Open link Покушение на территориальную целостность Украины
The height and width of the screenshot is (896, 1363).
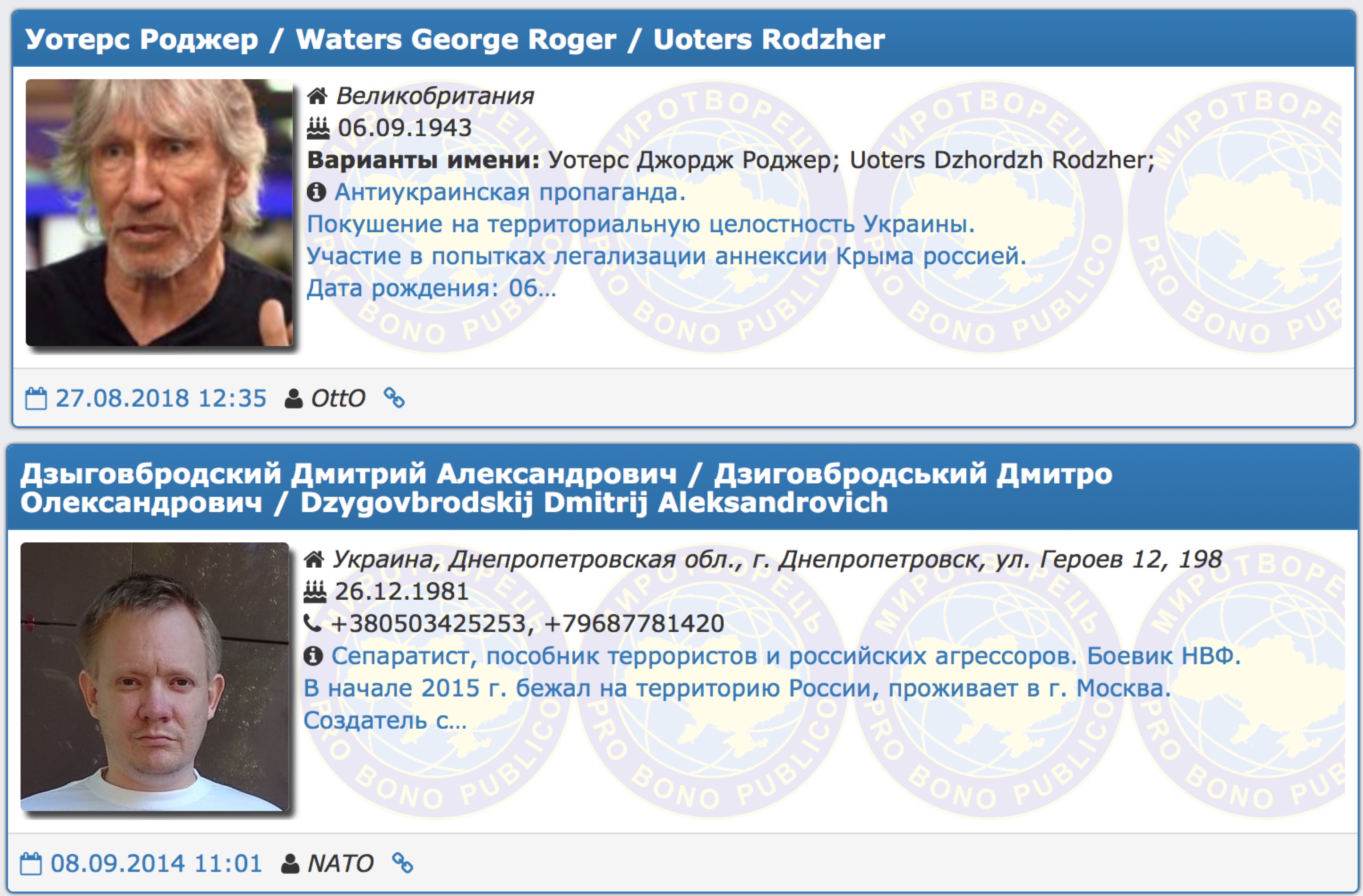click(x=640, y=224)
